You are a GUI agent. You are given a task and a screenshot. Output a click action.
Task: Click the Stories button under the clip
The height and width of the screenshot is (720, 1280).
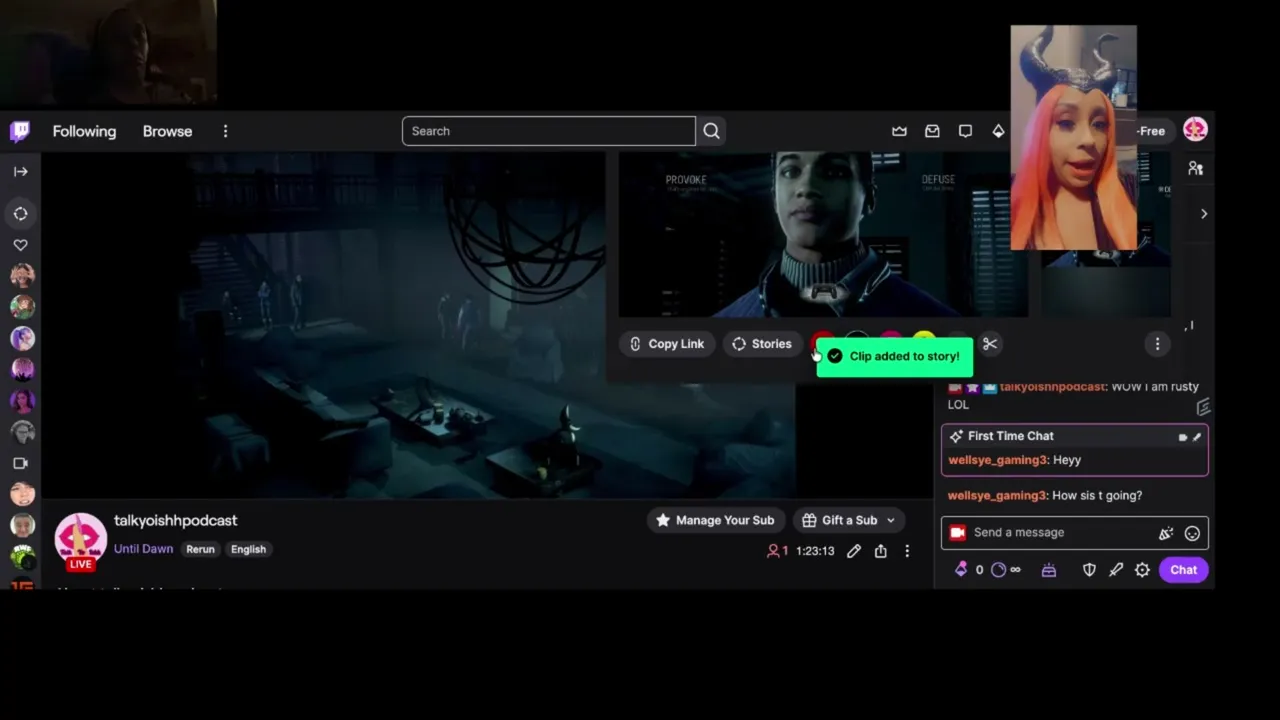click(x=762, y=344)
